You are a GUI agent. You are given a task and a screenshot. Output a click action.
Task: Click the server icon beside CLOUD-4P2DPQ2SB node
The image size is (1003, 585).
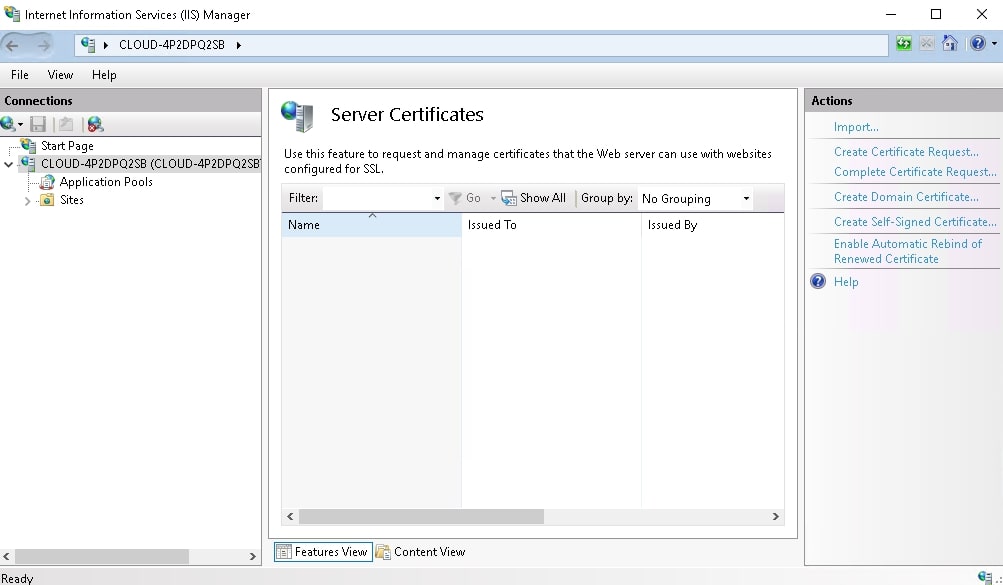pyautogui.click(x=28, y=164)
